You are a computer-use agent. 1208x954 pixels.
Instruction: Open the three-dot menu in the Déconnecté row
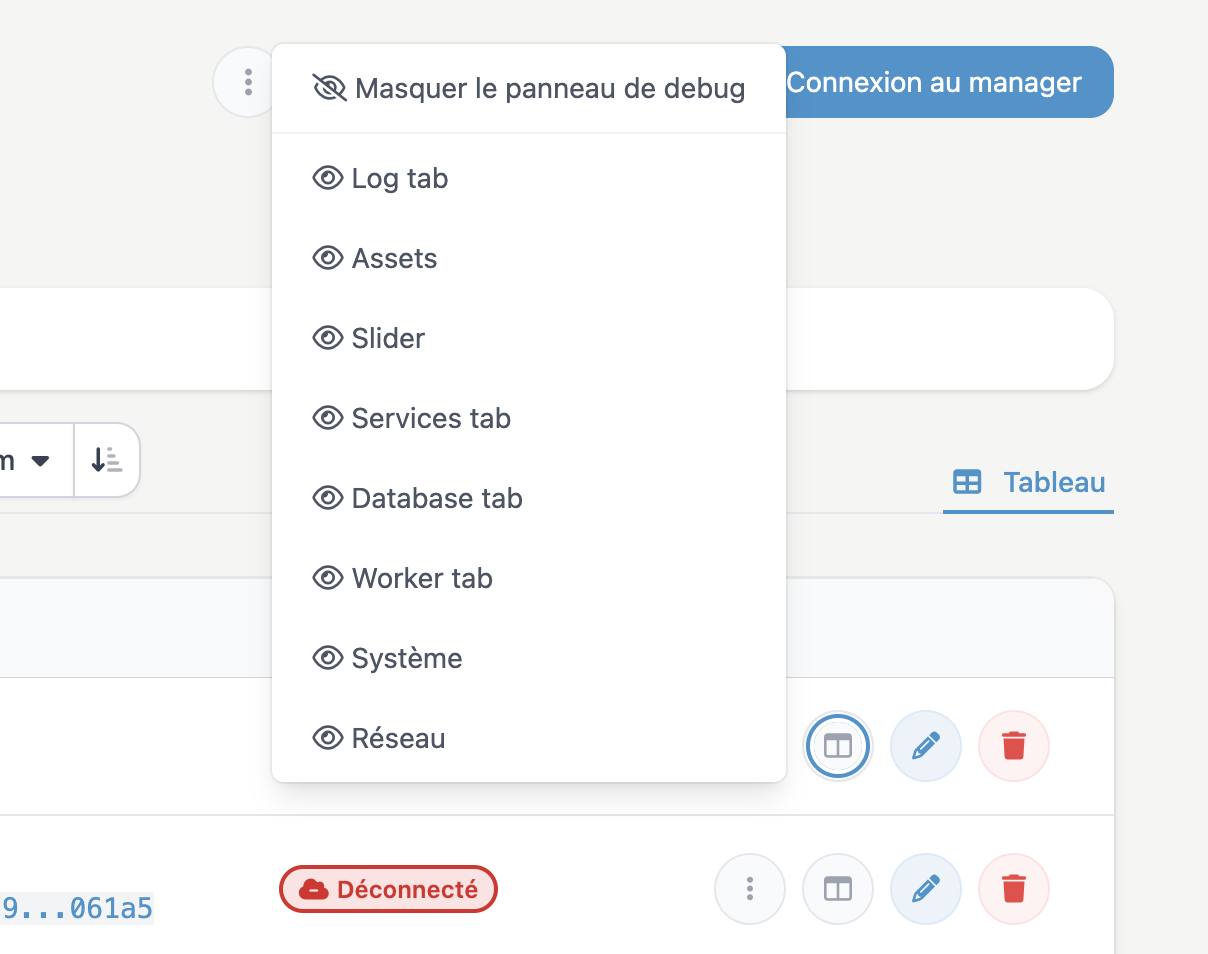coord(750,888)
